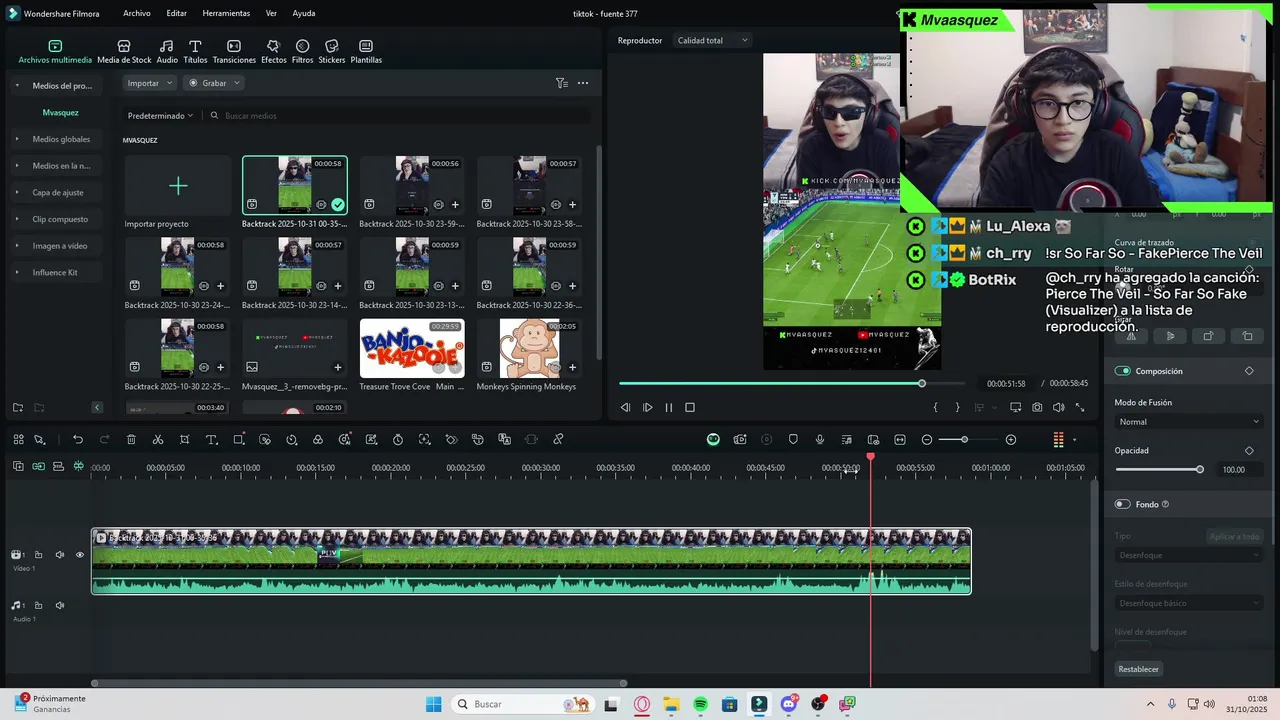Open the Efectos tab

[x=273, y=52]
